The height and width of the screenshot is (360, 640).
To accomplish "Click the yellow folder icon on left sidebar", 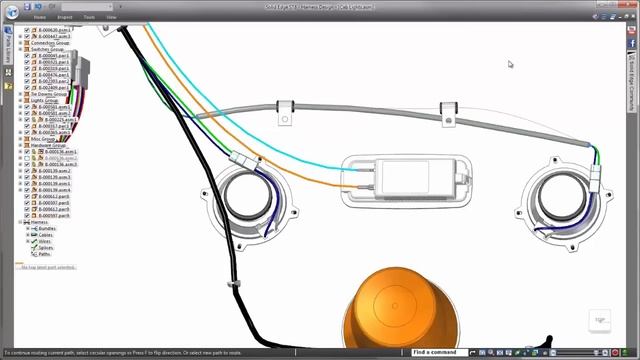I will pos(8,86).
